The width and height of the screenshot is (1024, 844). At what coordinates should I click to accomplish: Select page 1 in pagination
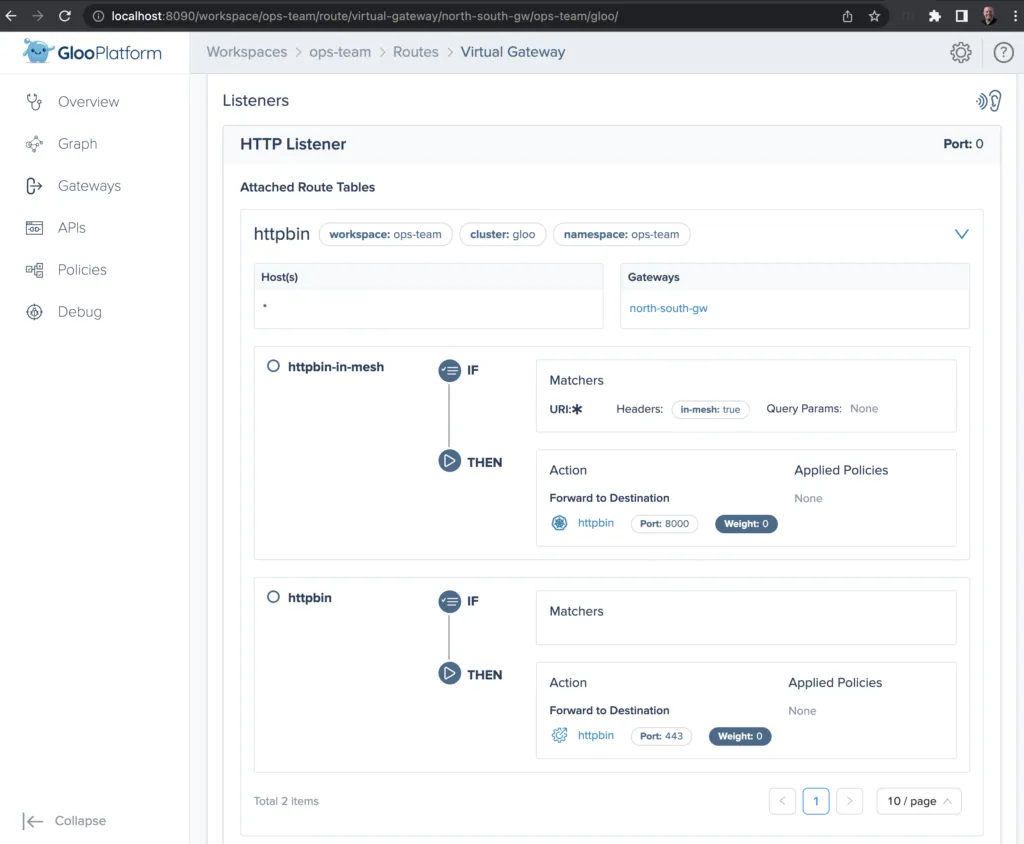pyautogui.click(x=816, y=801)
